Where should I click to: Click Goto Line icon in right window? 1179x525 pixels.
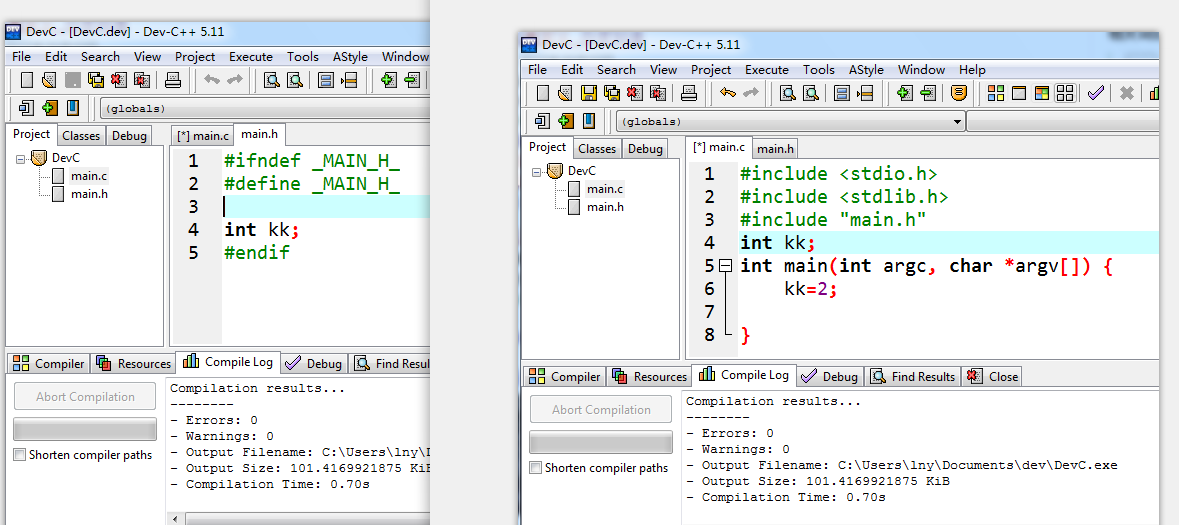[x=865, y=93]
